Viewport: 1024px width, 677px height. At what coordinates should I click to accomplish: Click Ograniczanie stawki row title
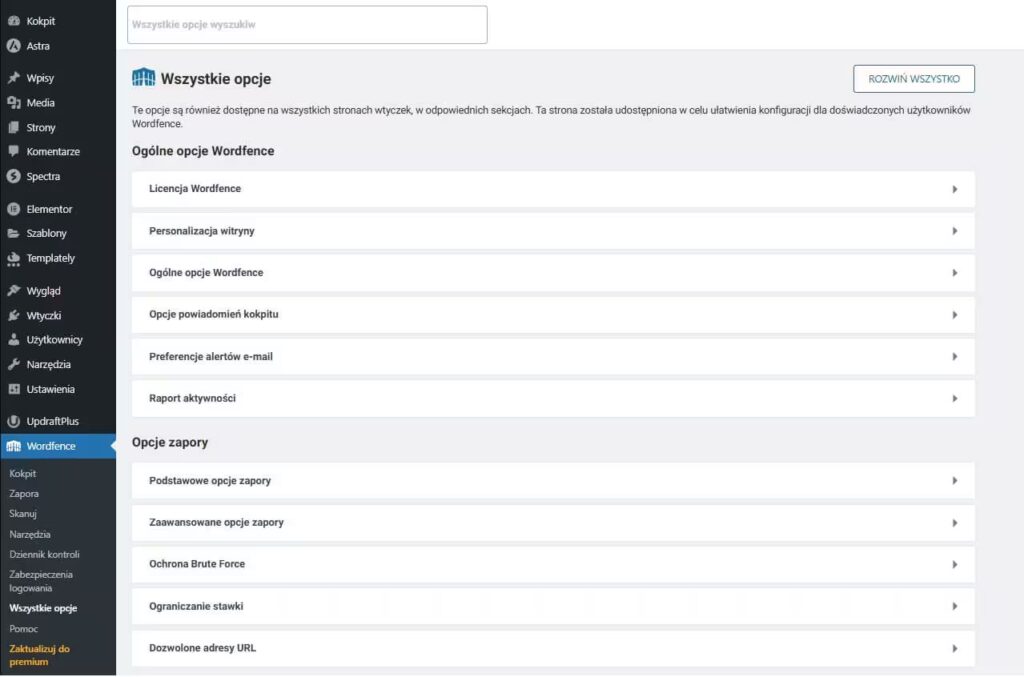(x=196, y=606)
